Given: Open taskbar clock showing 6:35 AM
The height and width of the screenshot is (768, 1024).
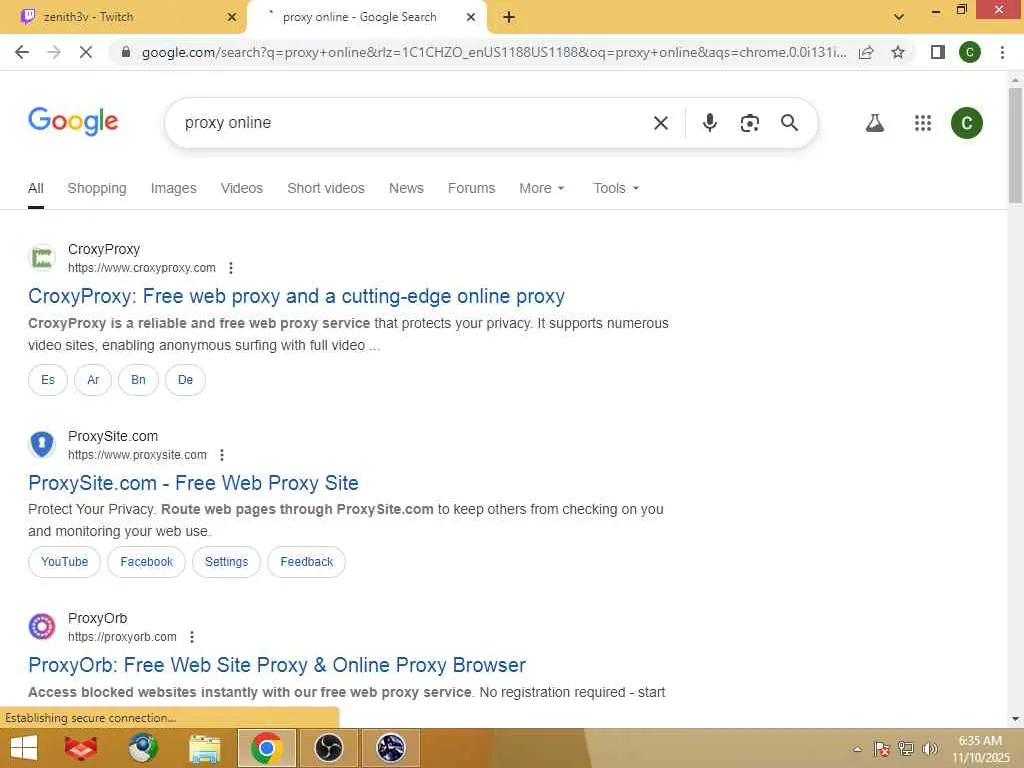Looking at the screenshot, I should (980, 749).
